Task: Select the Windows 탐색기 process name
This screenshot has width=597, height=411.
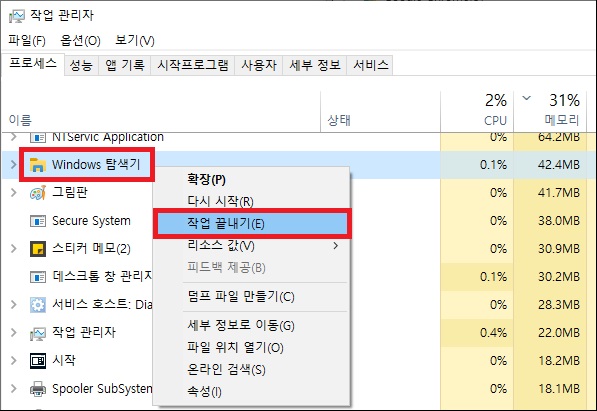Action: point(96,165)
